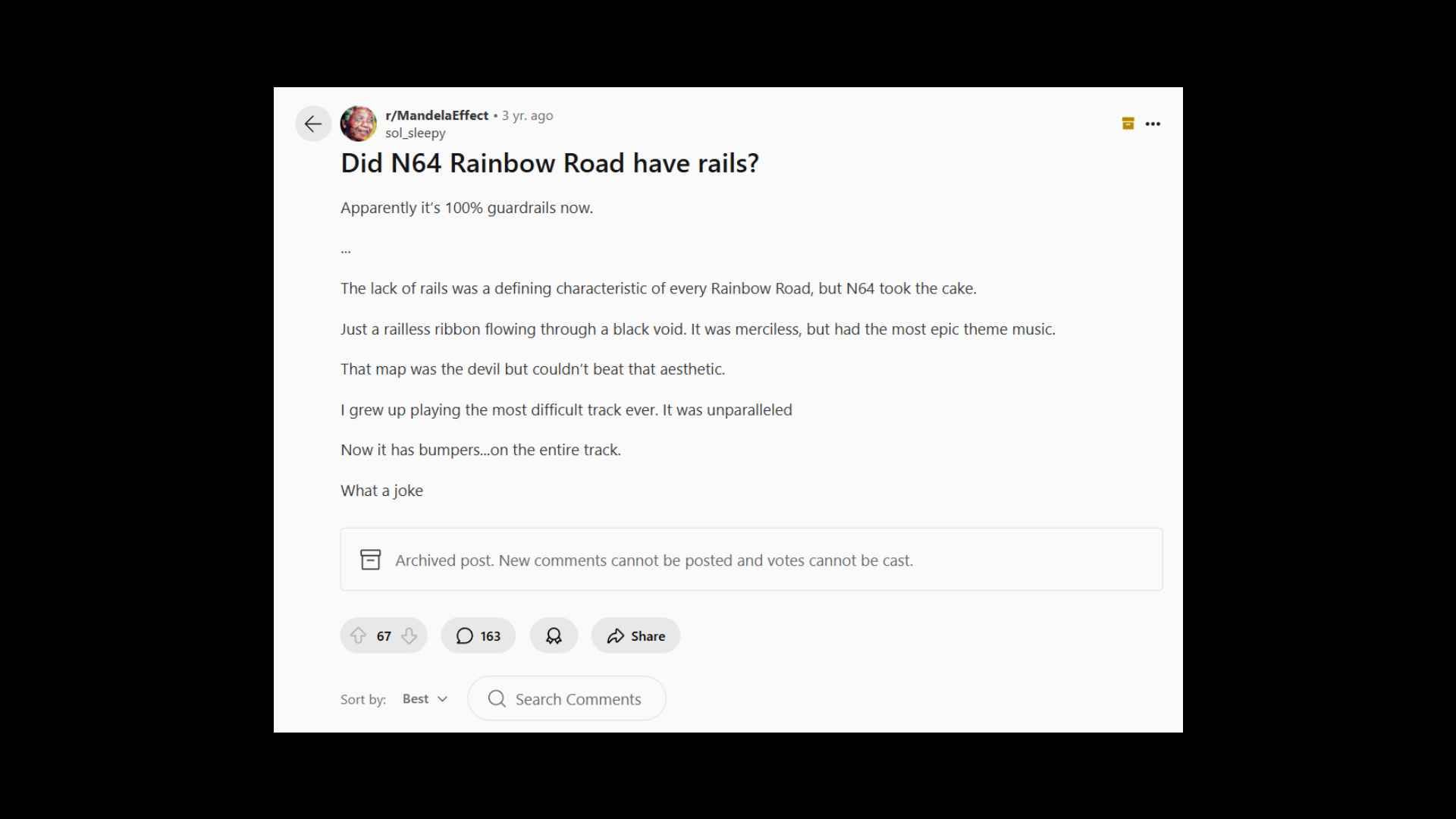The height and width of the screenshot is (819, 1456).
Task: Click the post thumbnail avatar image
Action: coord(358,123)
